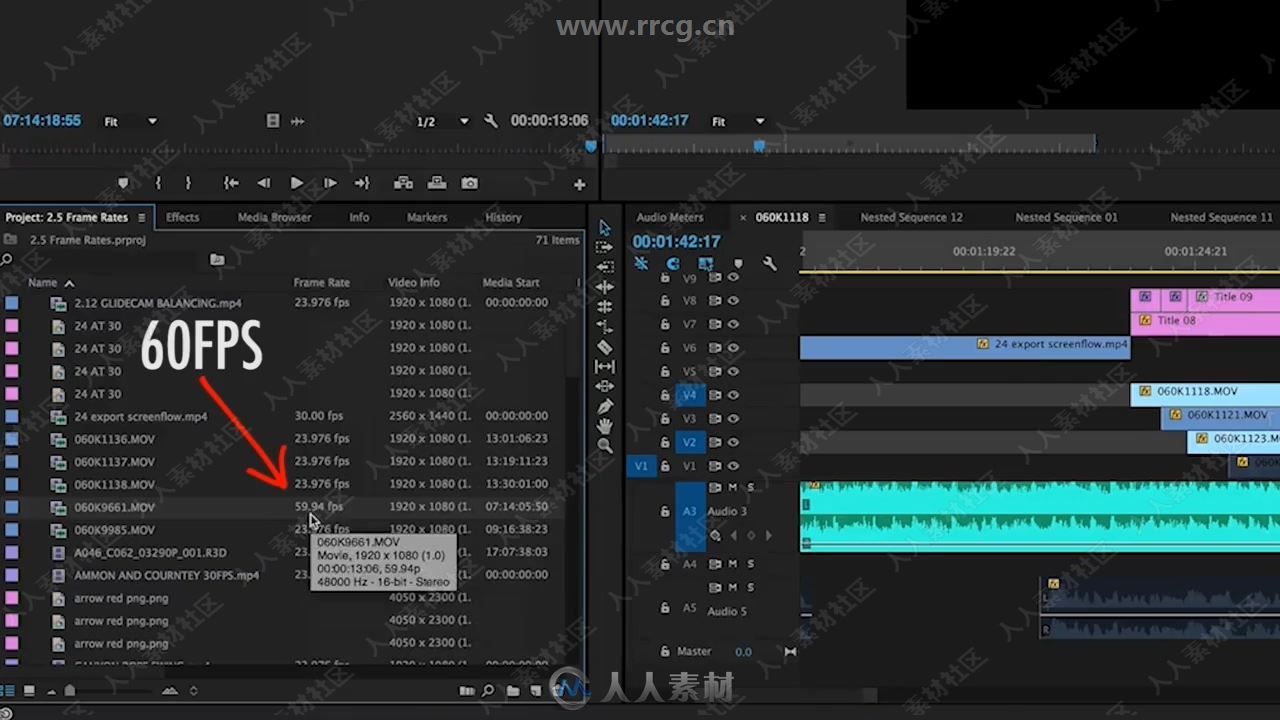Select the Razor tool
The width and height of the screenshot is (1280, 720).
[604, 347]
